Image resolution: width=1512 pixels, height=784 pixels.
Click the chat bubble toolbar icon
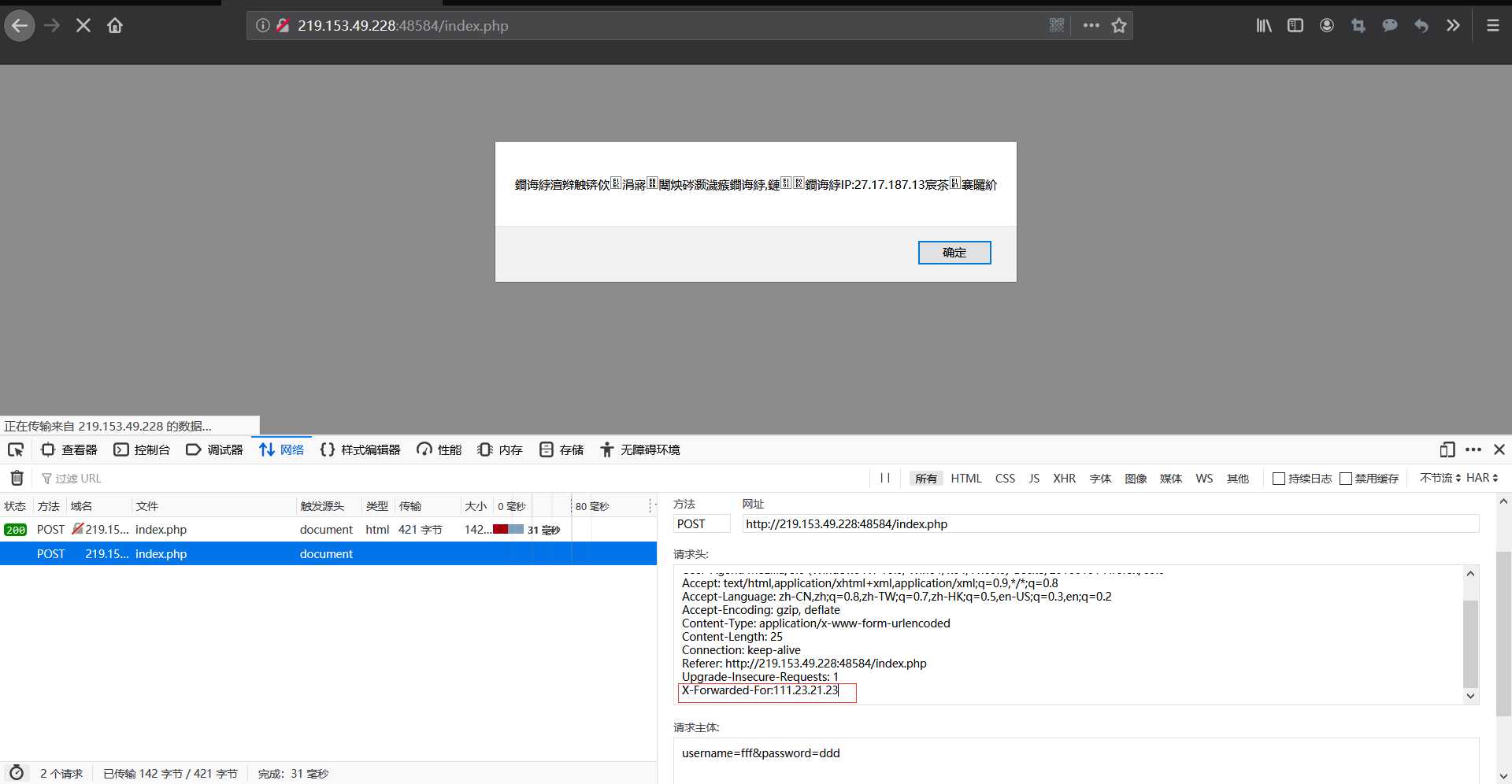tap(1390, 26)
